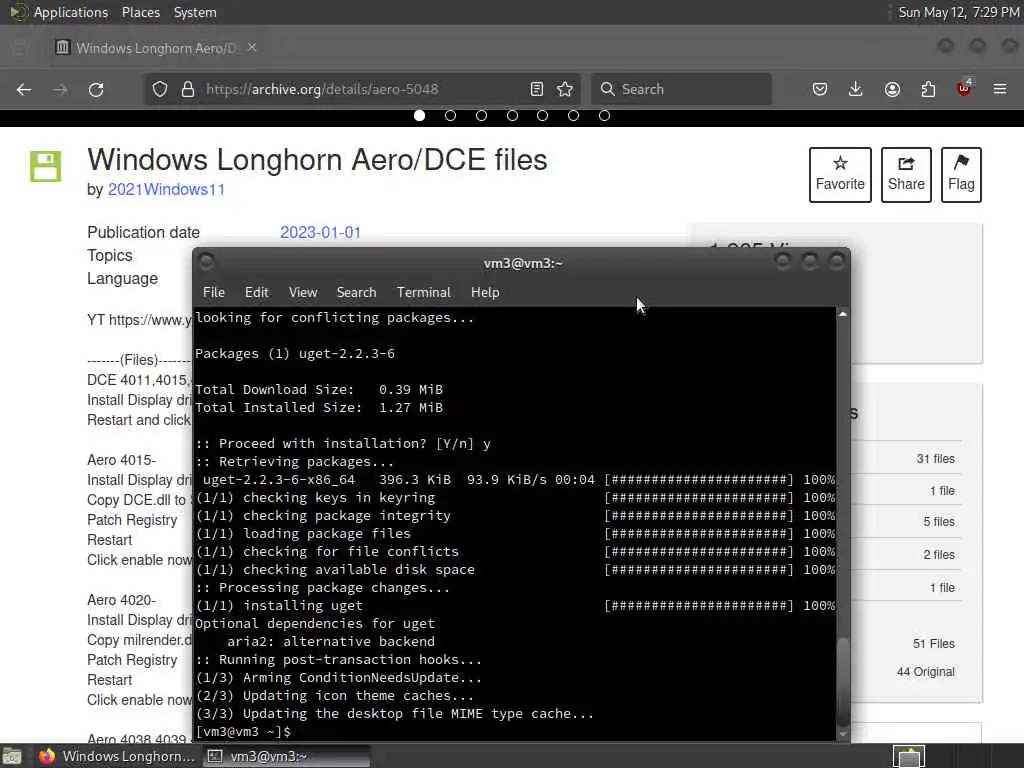Click the 44 Original entry
The image size is (1024, 768).
click(x=925, y=672)
